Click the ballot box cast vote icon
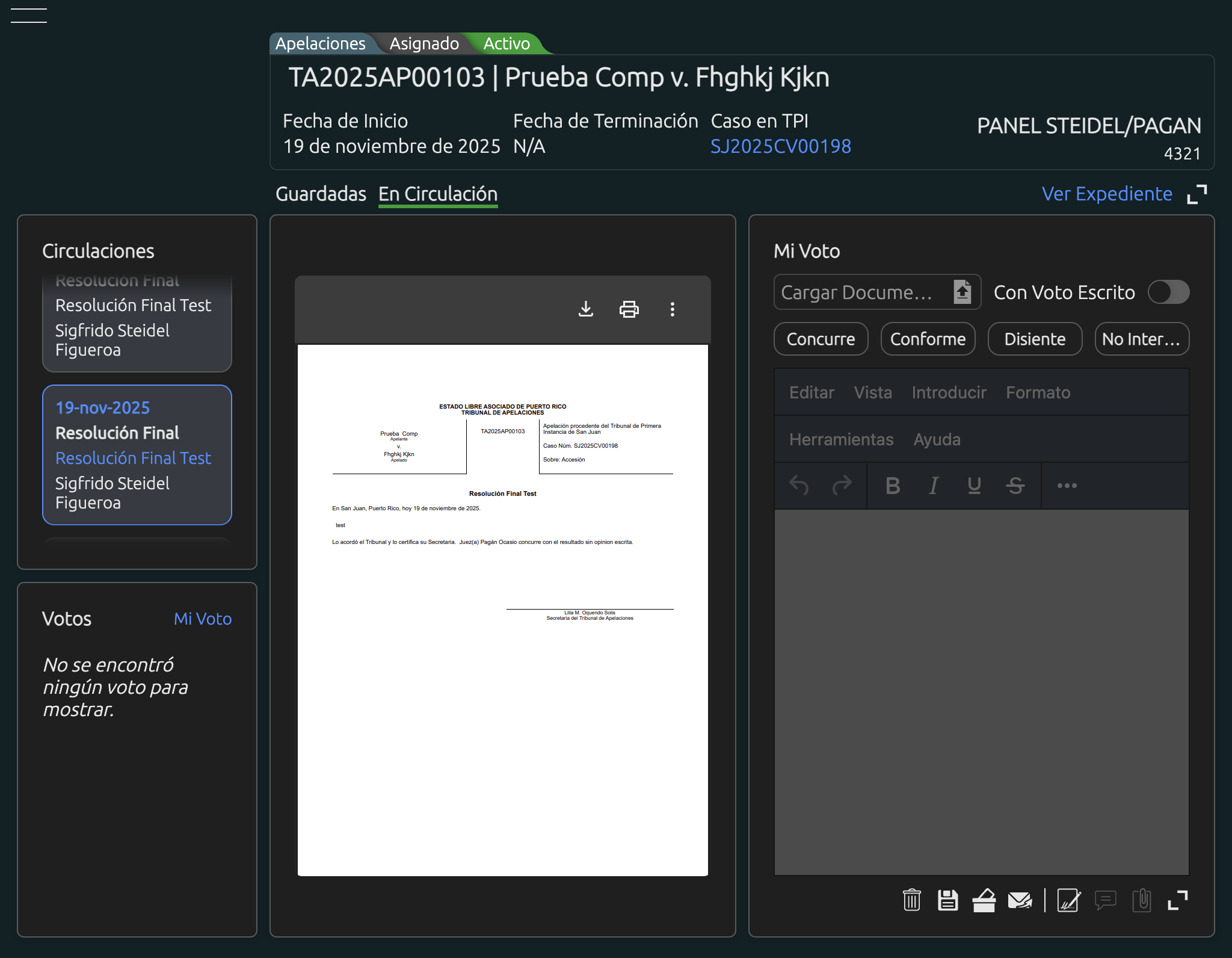 pos(984,900)
